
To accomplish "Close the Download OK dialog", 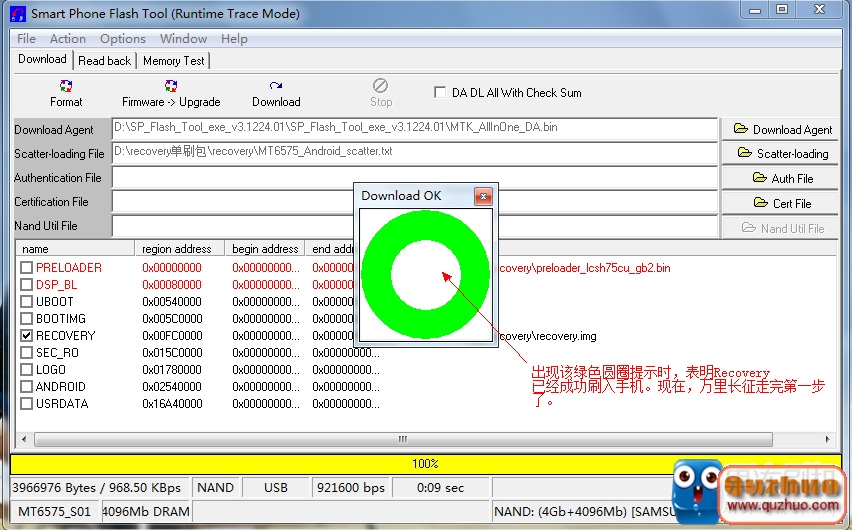I will click(x=483, y=196).
